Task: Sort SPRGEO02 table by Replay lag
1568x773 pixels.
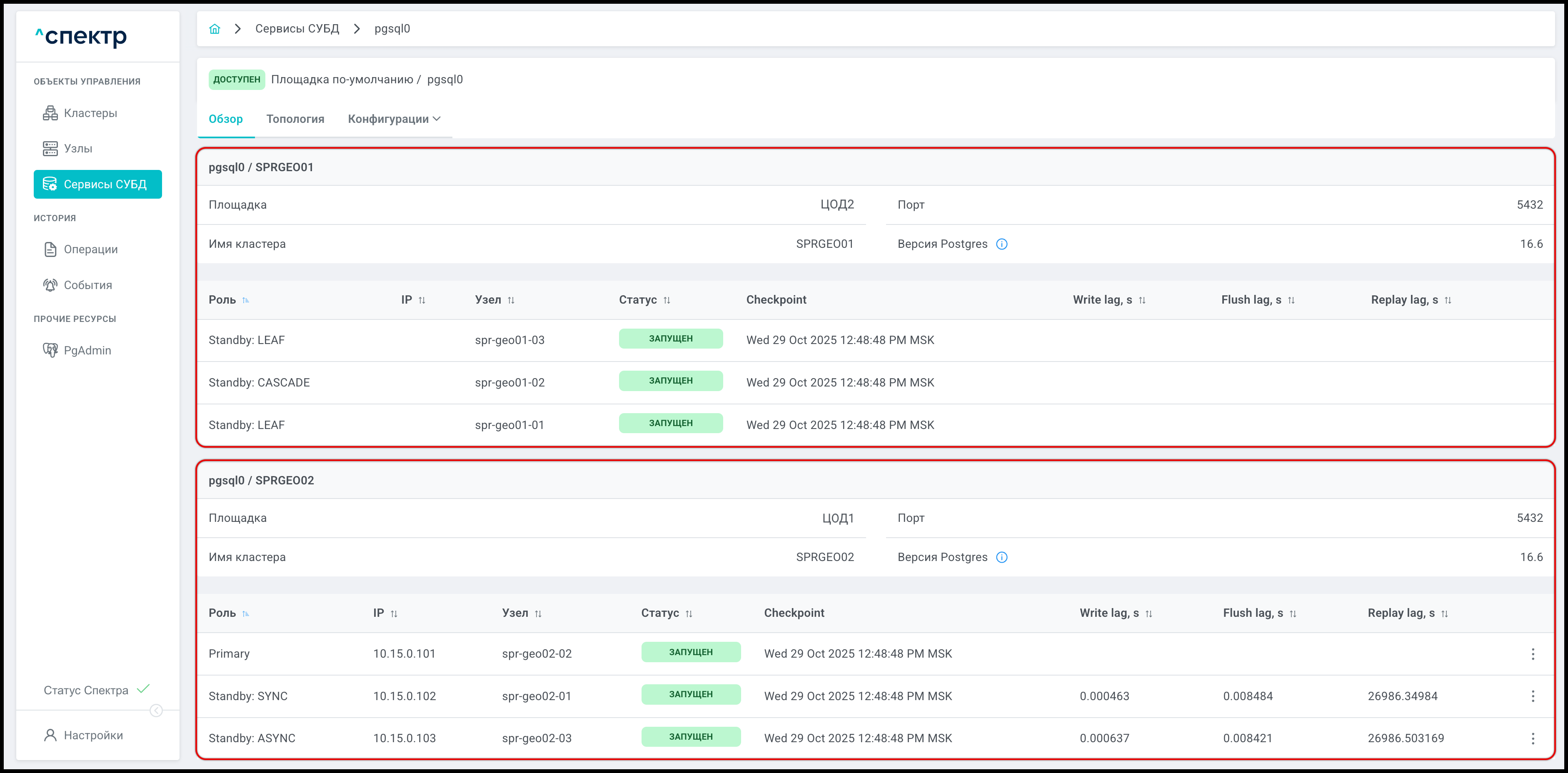Action: click(x=1444, y=613)
